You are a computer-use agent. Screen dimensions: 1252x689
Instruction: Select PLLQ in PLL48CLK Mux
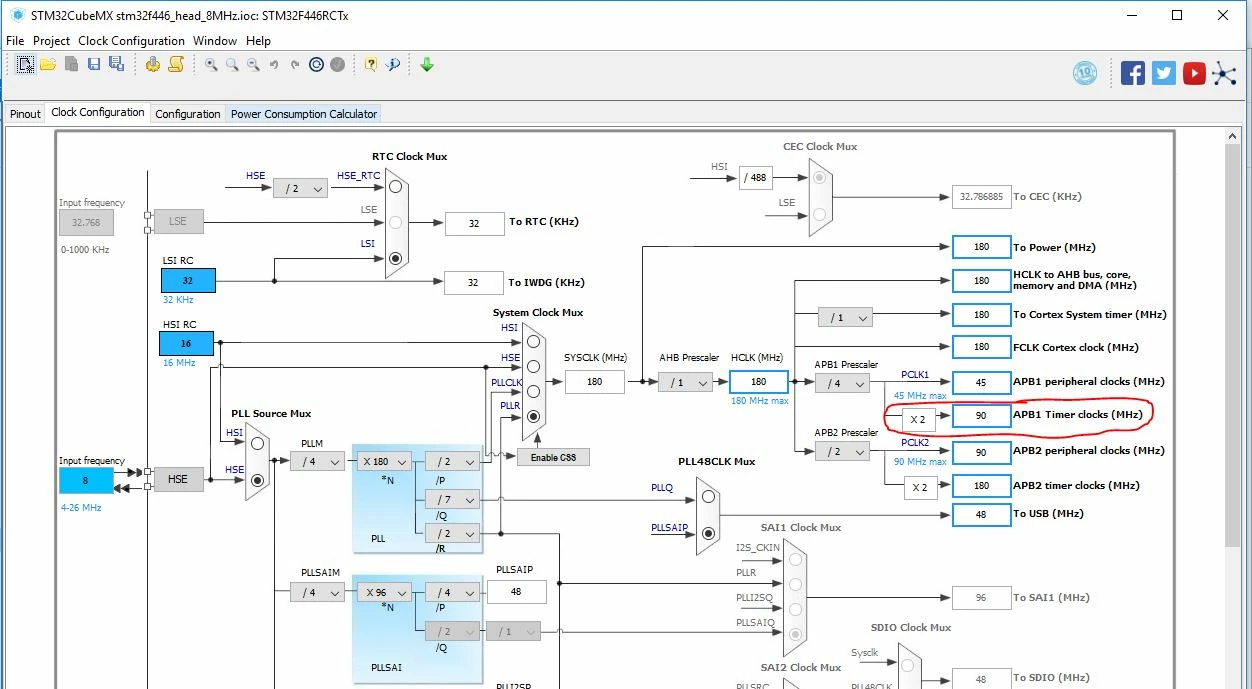(x=709, y=497)
